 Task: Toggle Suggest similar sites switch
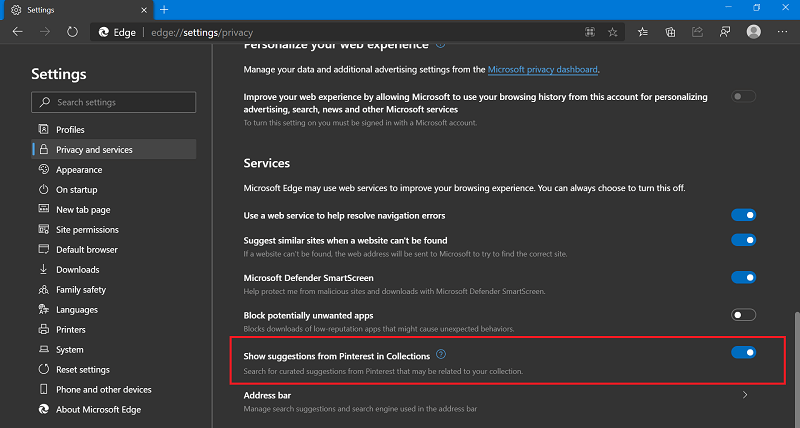click(x=743, y=240)
